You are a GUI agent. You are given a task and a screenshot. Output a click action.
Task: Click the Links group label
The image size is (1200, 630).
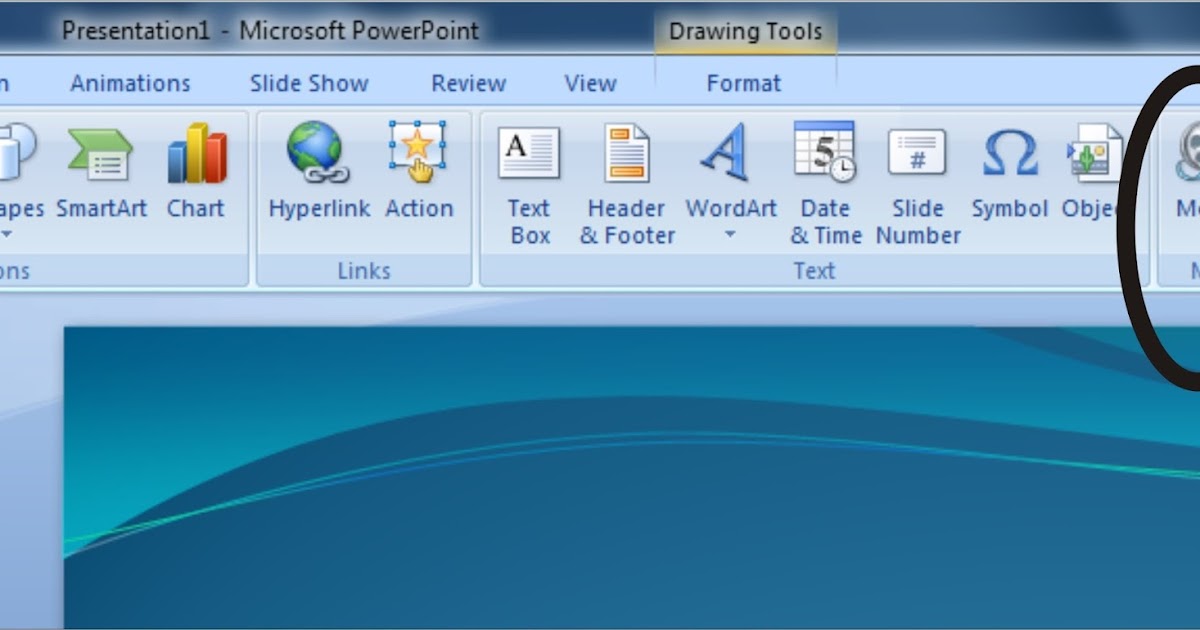coord(364,271)
